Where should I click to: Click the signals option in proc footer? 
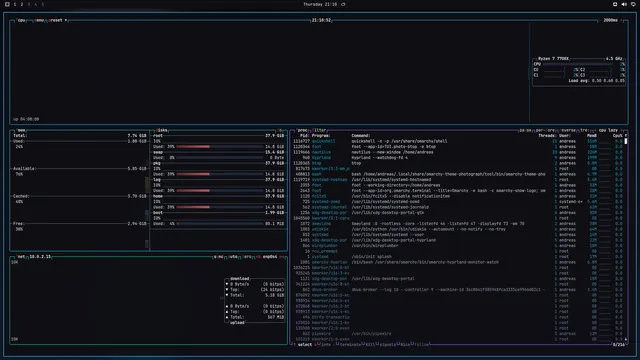coord(387,344)
